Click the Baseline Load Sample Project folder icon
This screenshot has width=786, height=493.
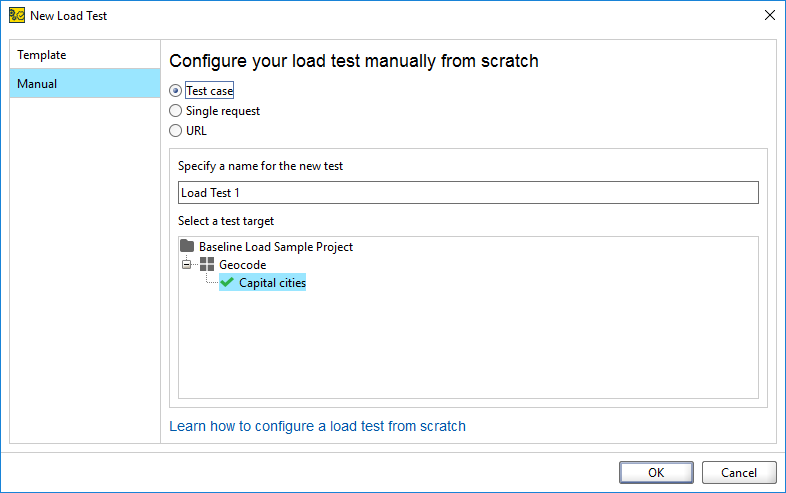pyautogui.click(x=187, y=246)
